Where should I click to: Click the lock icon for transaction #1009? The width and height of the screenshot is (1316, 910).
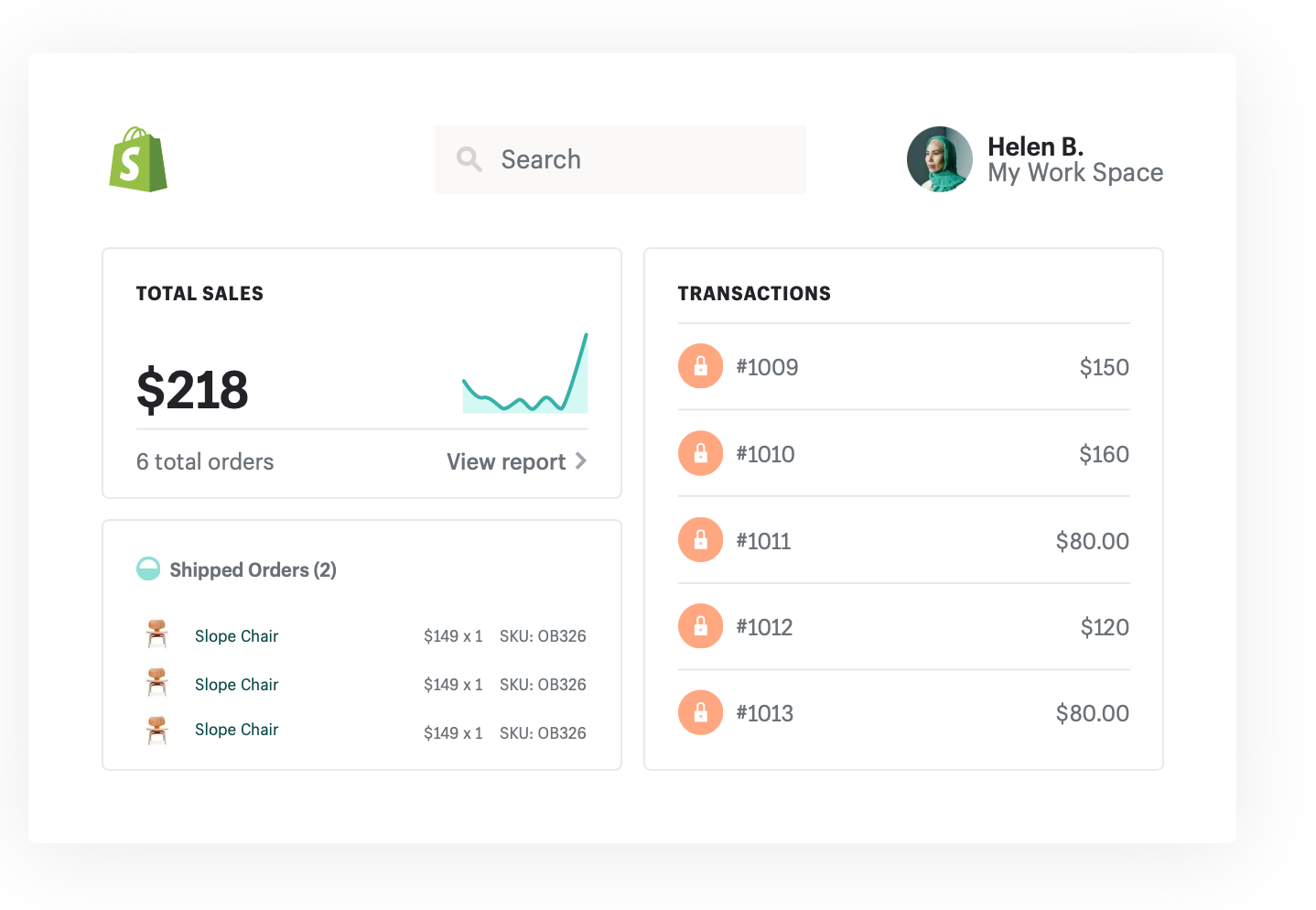tap(700, 366)
